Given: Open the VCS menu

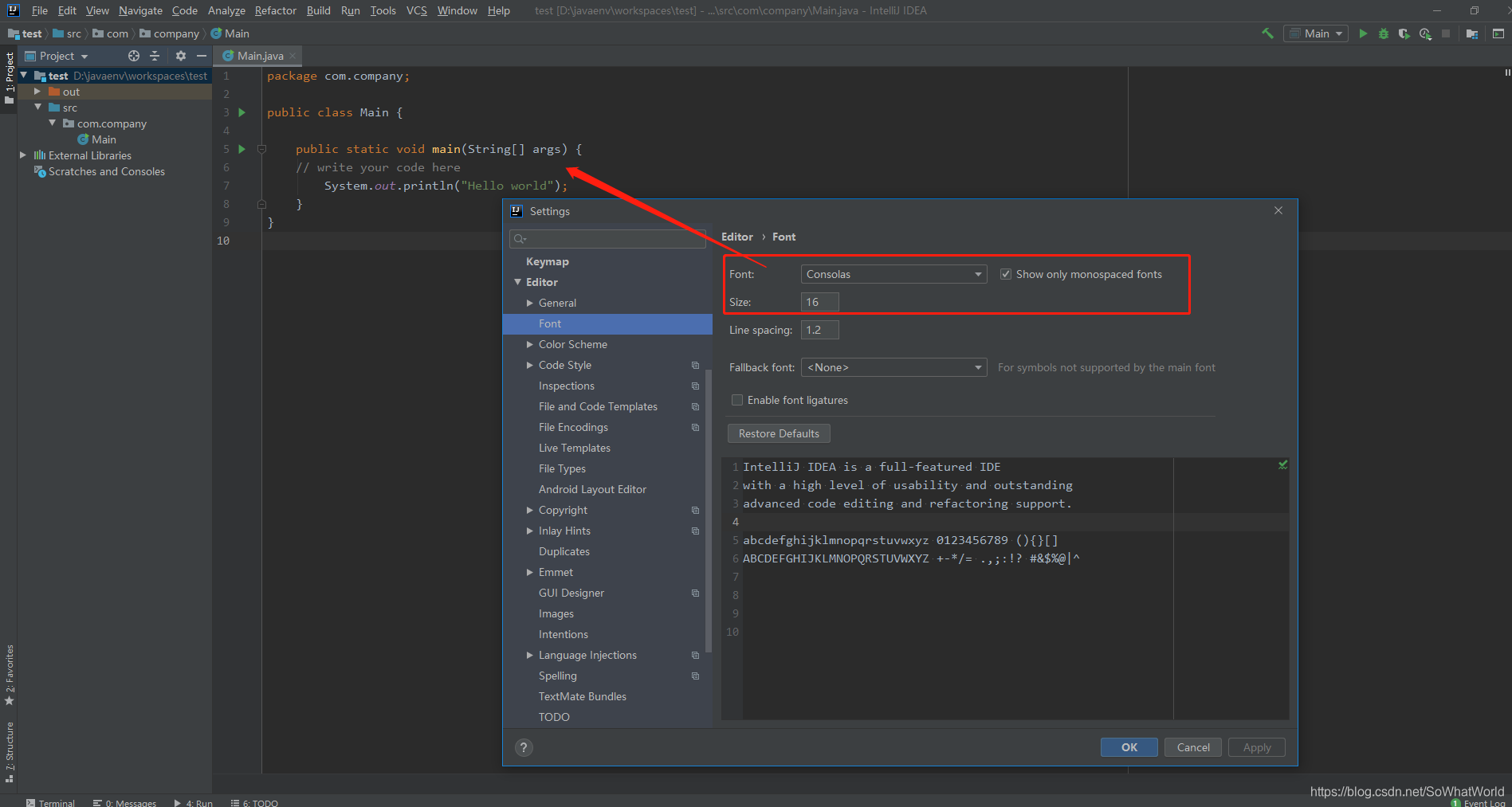Looking at the screenshot, I should (x=416, y=10).
